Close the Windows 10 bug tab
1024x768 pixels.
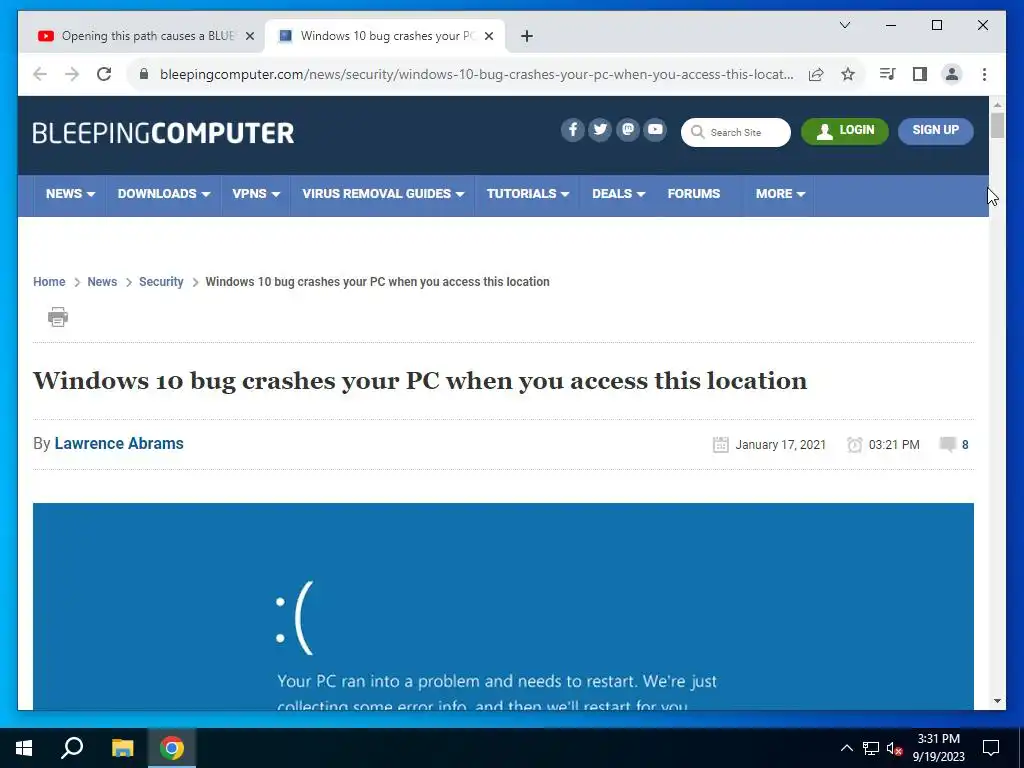coord(488,36)
